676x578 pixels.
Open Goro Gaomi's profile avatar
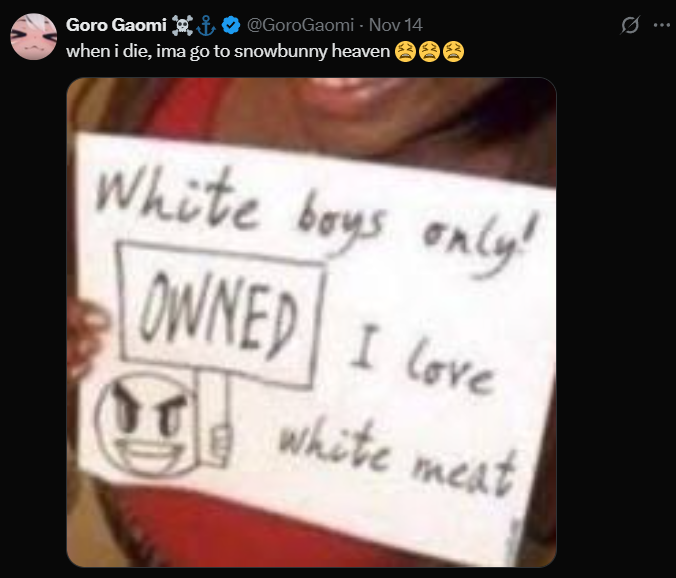click(x=34, y=36)
